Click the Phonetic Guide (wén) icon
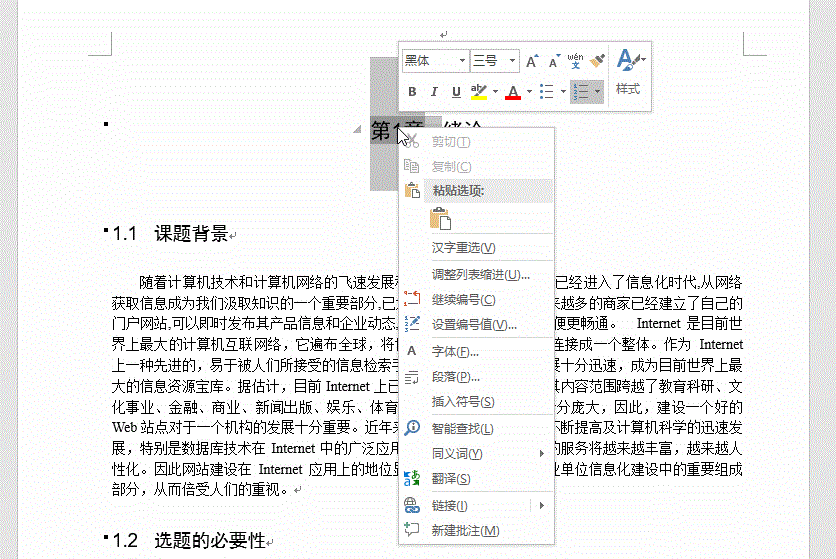This screenshot has width=836, height=559. tap(575, 61)
